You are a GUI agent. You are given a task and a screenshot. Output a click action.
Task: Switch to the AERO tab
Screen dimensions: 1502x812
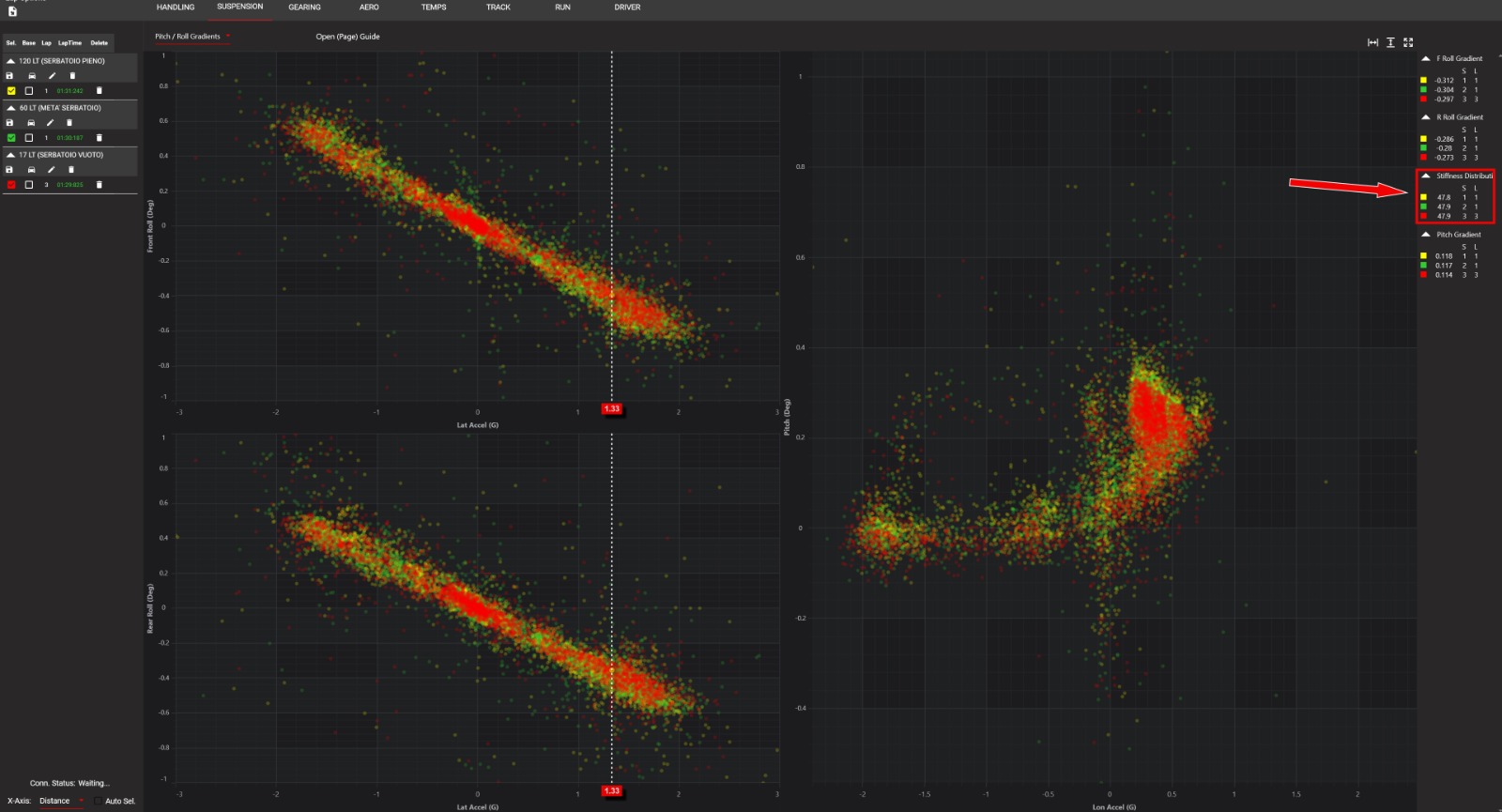[369, 8]
